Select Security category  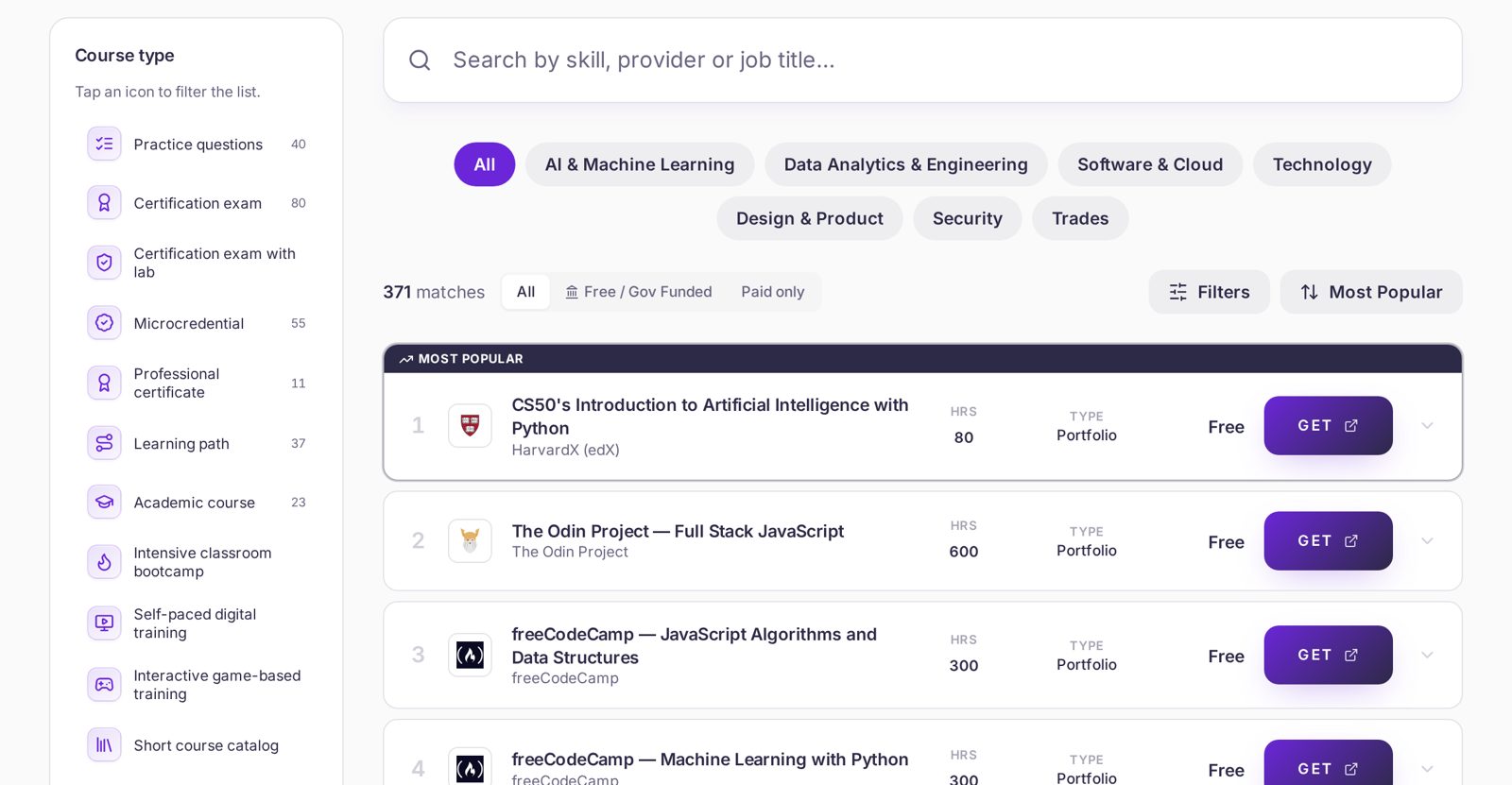point(968,218)
